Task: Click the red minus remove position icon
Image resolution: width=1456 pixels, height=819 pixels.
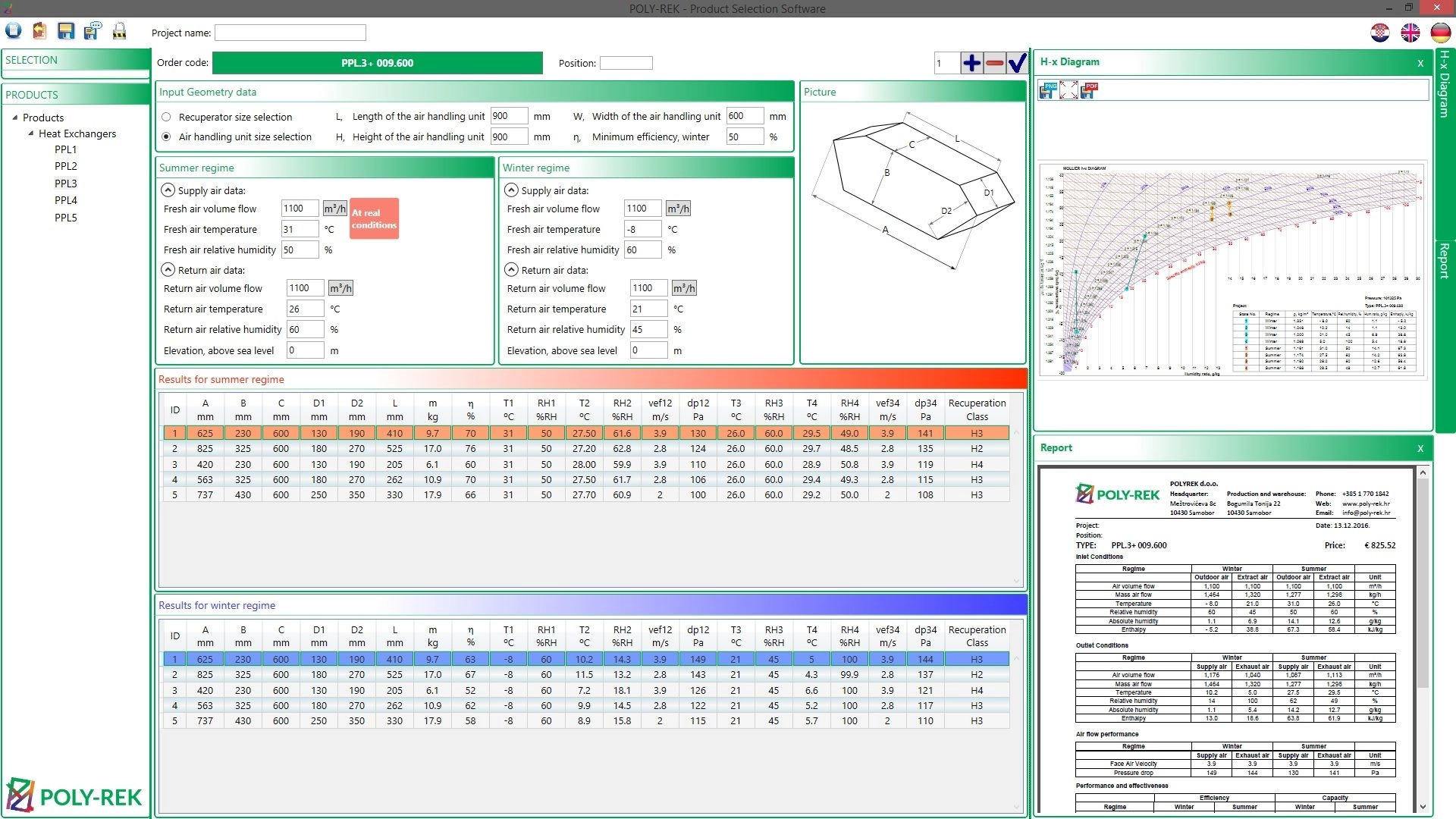Action: pyautogui.click(x=995, y=63)
